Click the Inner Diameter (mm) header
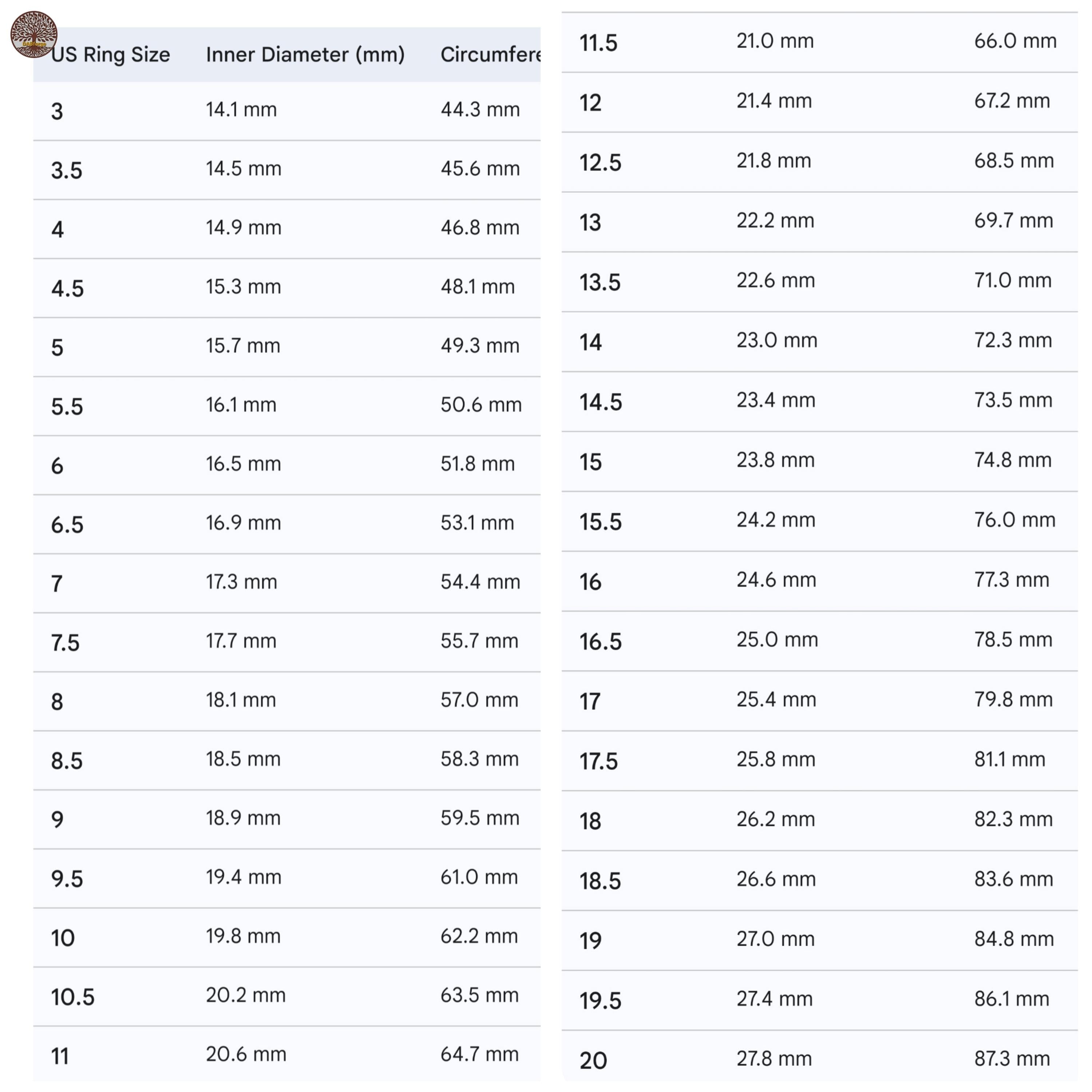The width and height of the screenshot is (1092, 1092). pos(305,55)
